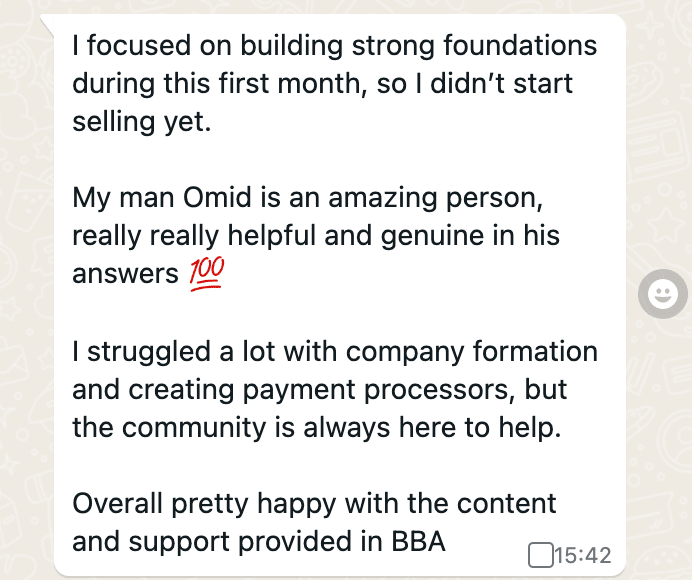Click the line 'Overall pretty happy with the content'
This screenshot has width=692, height=580.
(314, 504)
